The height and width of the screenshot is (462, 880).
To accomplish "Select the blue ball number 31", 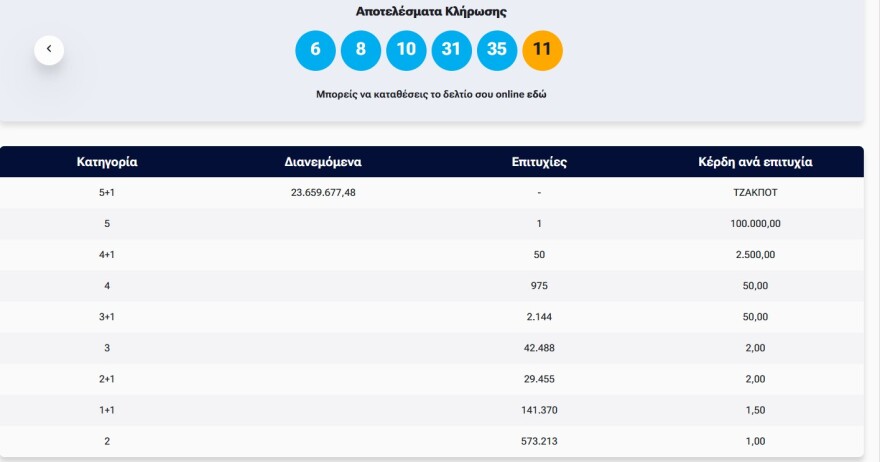I will (451, 50).
